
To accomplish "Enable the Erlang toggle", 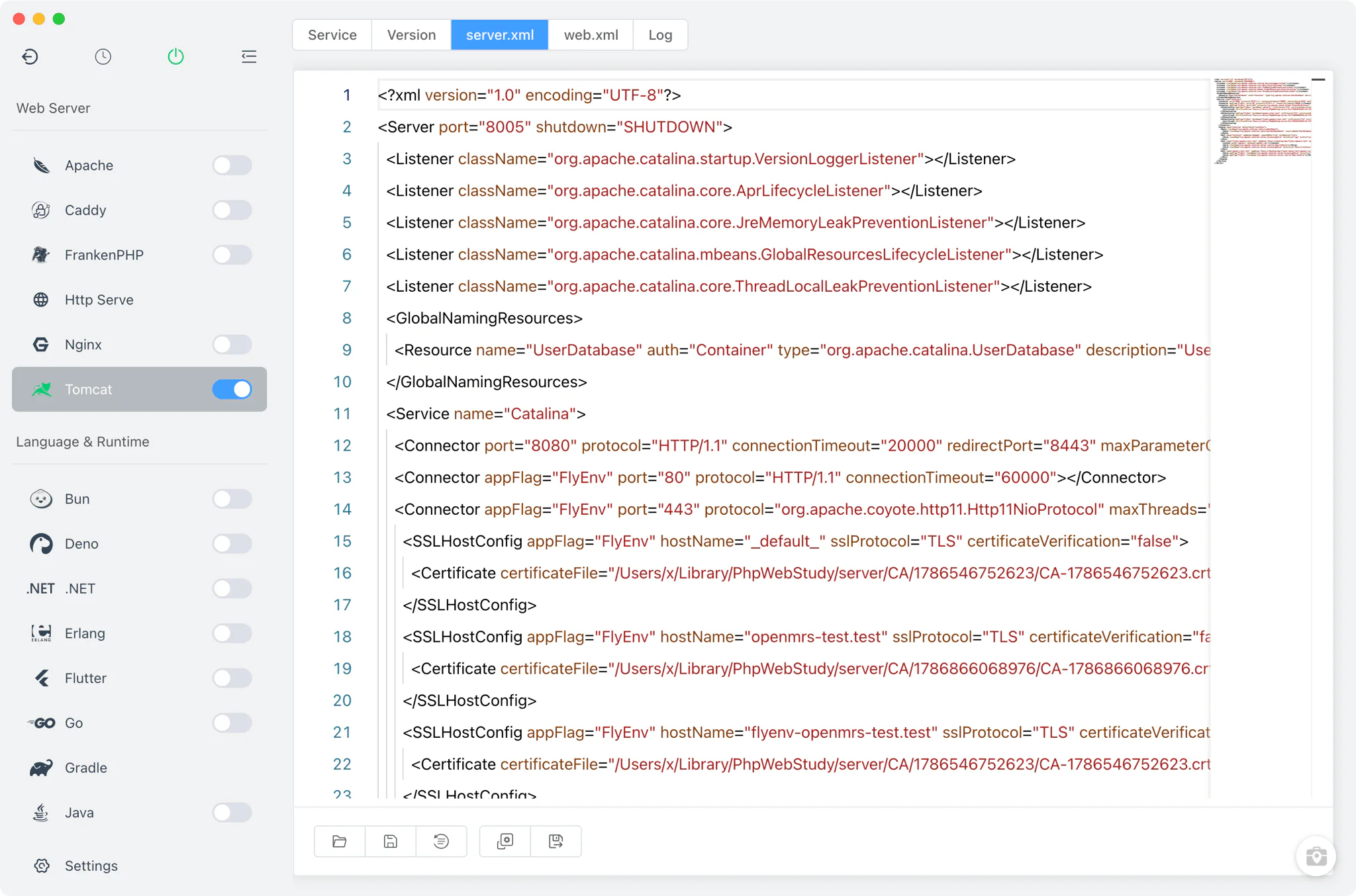I will [x=232, y=633].
